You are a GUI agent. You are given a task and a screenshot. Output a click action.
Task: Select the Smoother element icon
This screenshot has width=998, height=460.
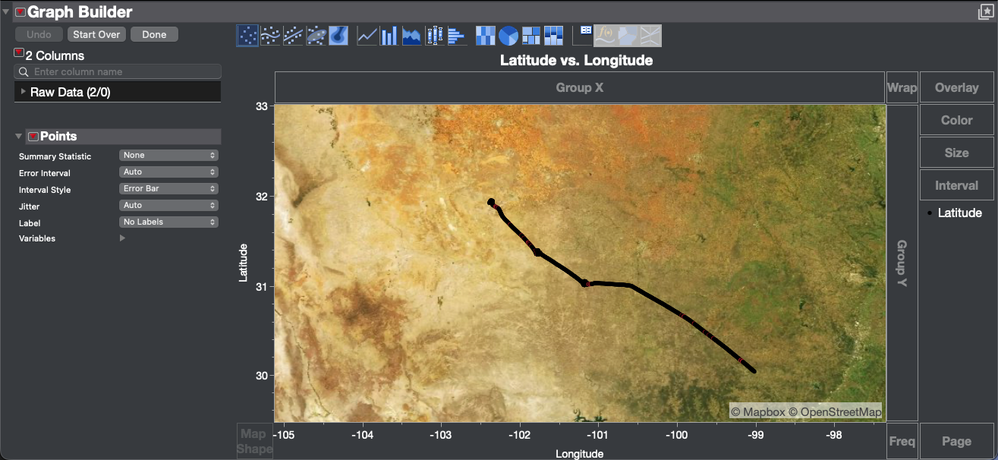point(271,36)
